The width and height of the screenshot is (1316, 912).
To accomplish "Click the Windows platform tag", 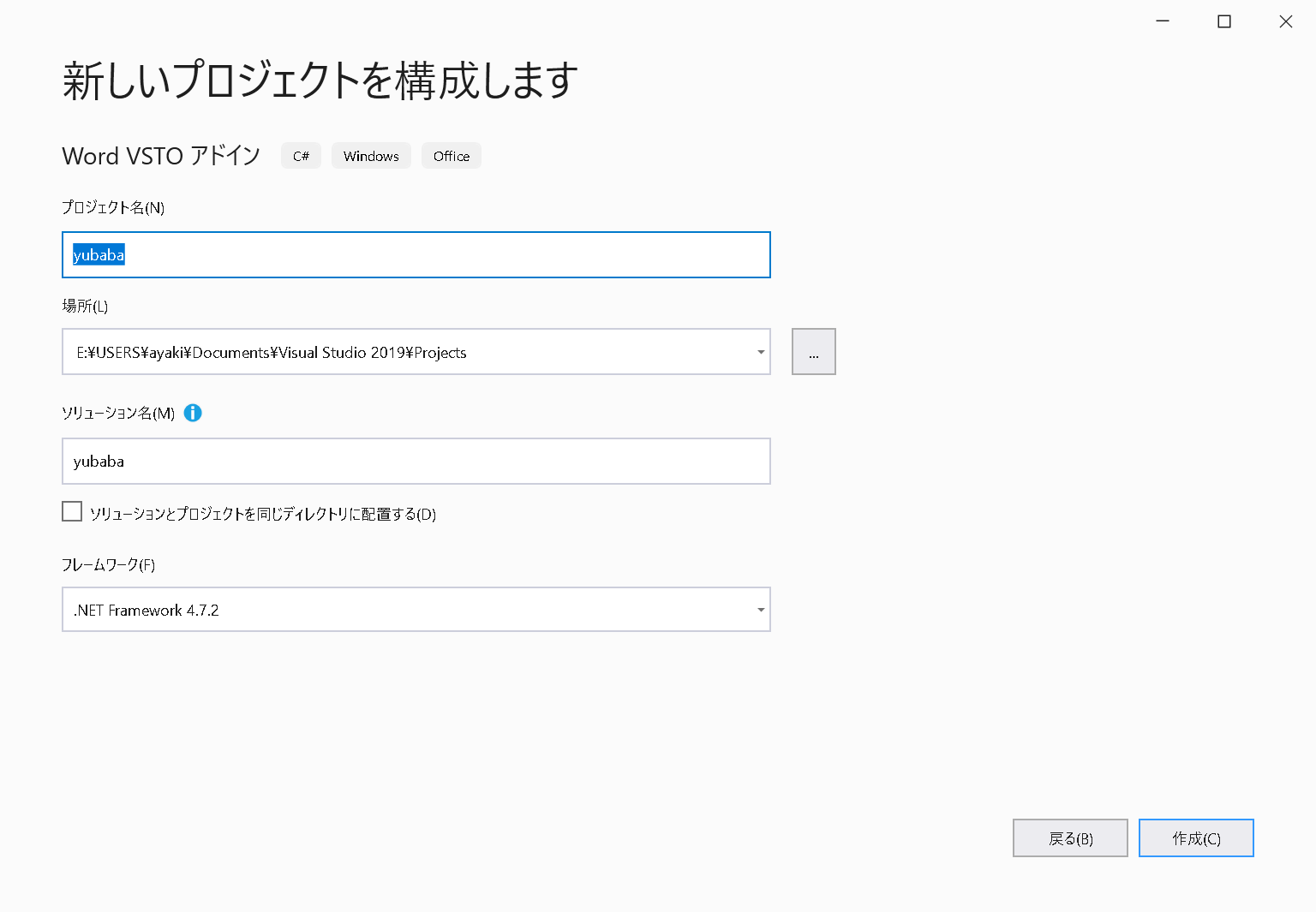I will tap(371, 156).
